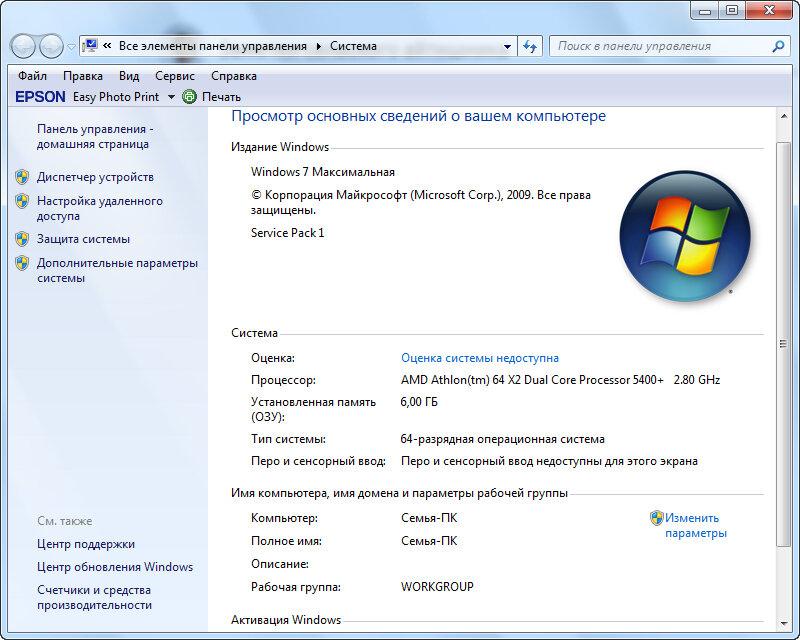The width and height of the screenshot is (800, 640).
Task: Click '64-разрядная операционная система' text
Action: [503, 439]
